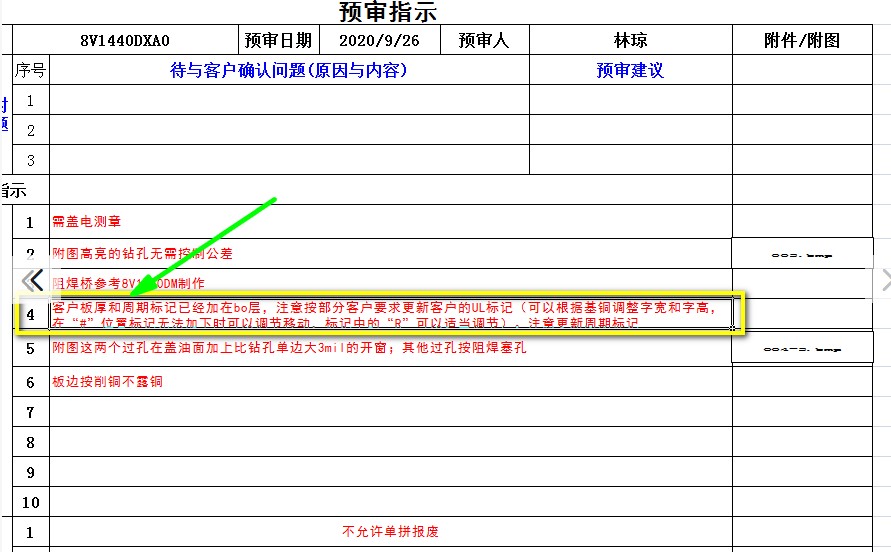Image resolution: width=891 pixels, height=552 pixels.
Task: Select the sequence number 10 cell
Action: [x=31, y=502]
